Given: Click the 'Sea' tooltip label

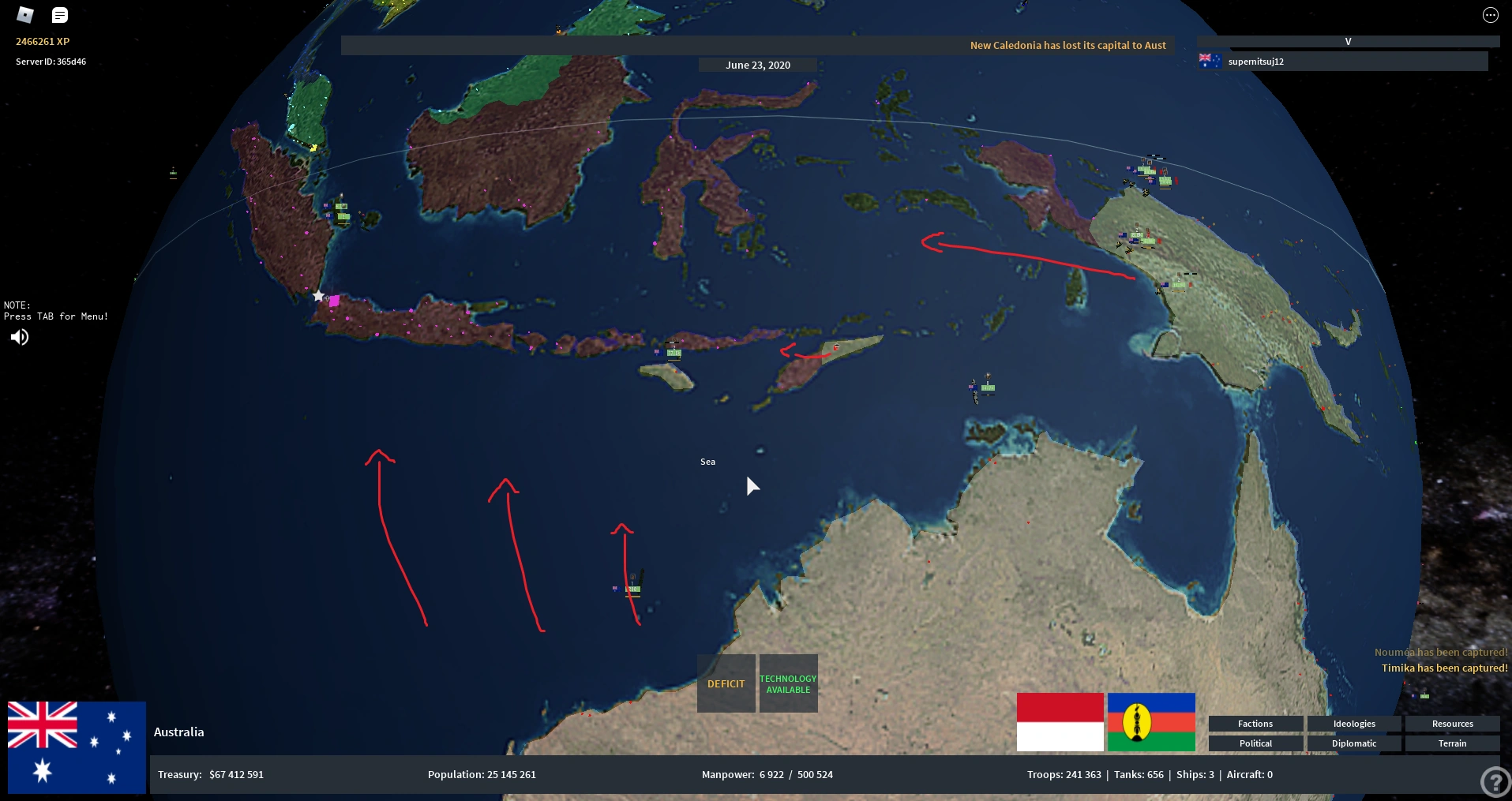Looking at the screenshot, I should click(707, 462).
